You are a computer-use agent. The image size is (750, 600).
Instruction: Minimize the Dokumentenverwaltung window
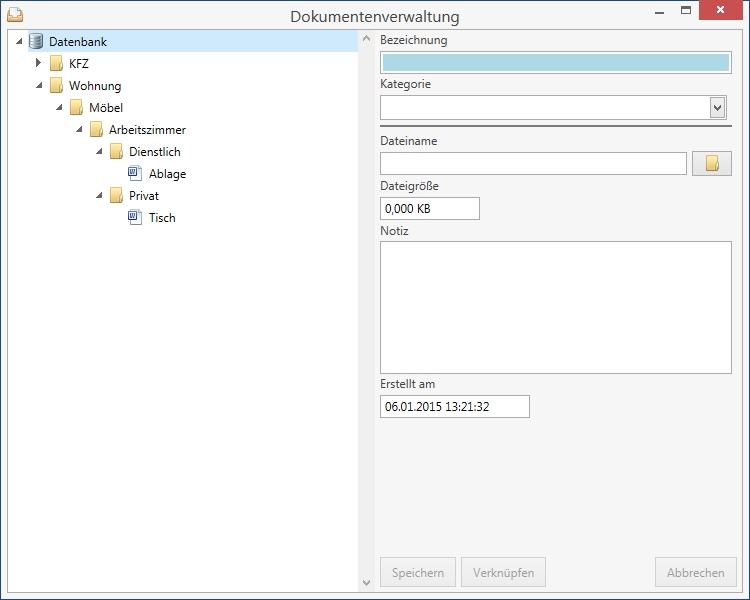click(660, 11)
